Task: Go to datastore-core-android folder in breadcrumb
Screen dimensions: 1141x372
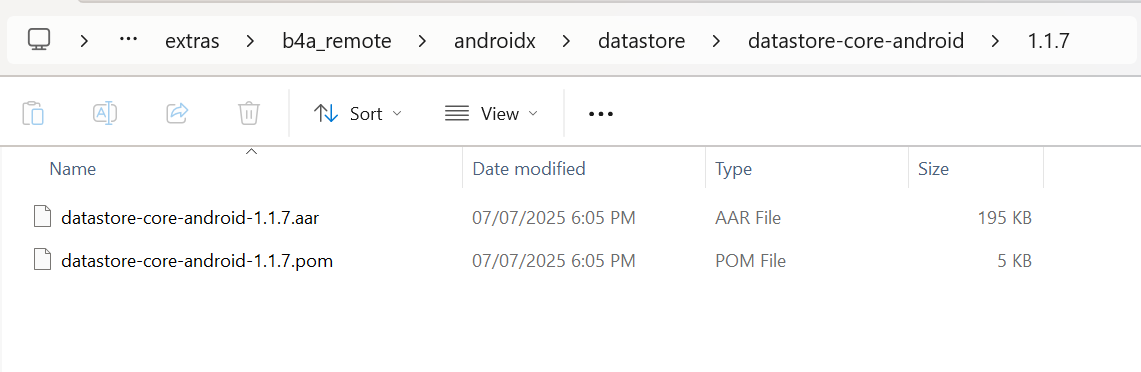Action: (x=856, y=41)
